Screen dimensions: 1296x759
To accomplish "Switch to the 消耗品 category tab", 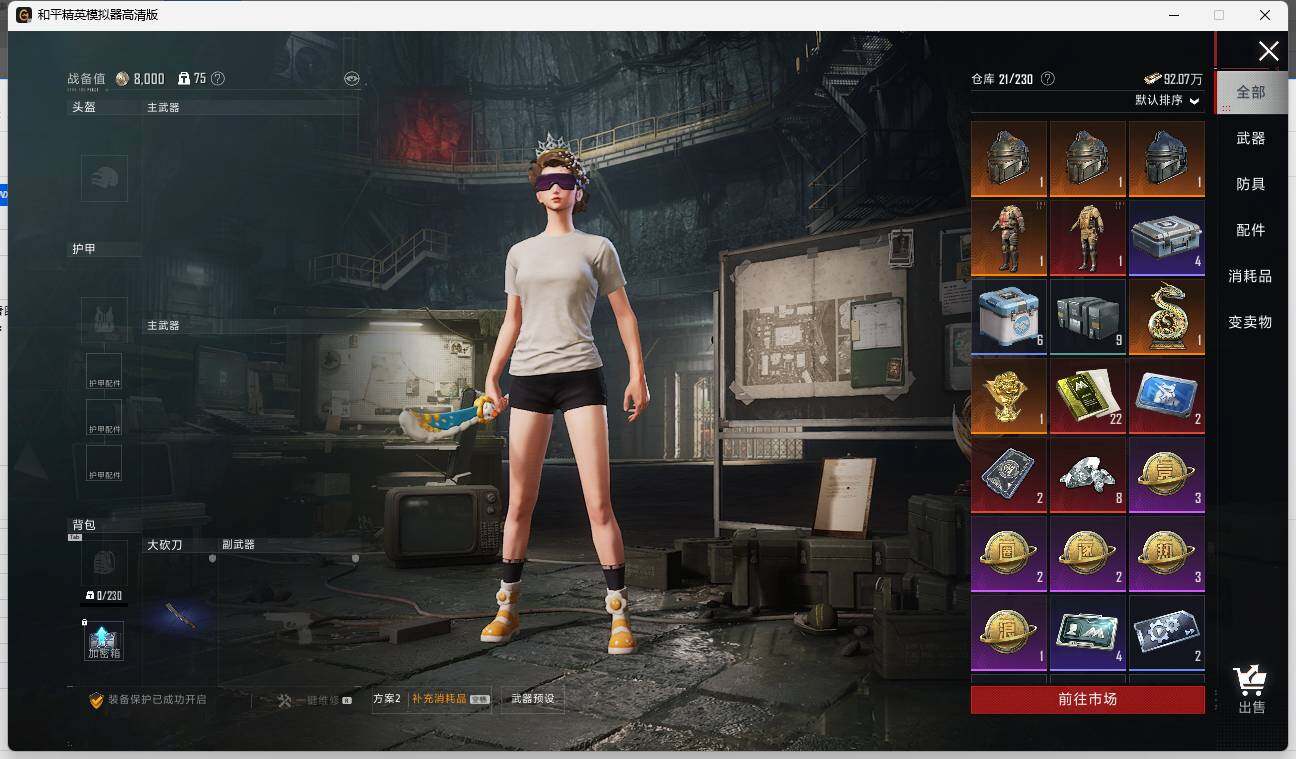I will coord(1251,276).
